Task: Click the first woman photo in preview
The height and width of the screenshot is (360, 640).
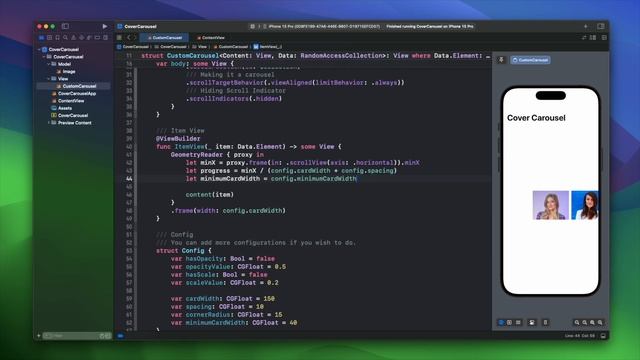Action: click(551, 205)
